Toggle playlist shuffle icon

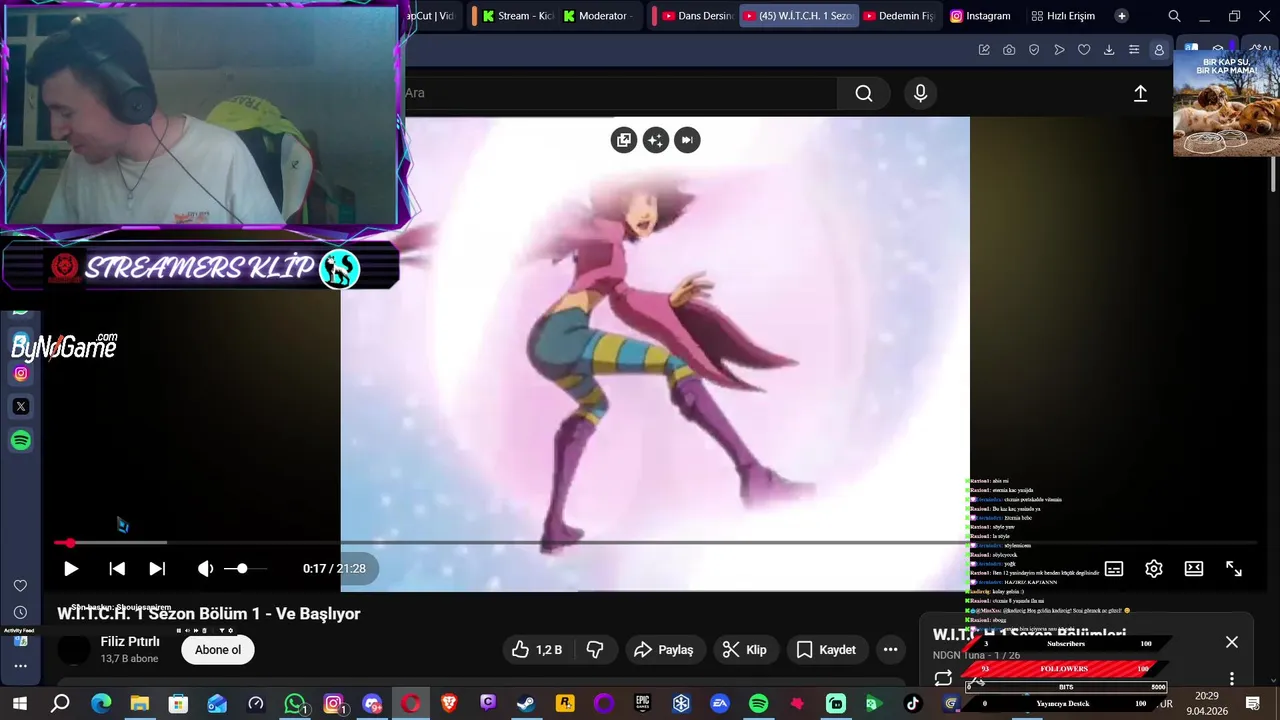click(978, 680)
